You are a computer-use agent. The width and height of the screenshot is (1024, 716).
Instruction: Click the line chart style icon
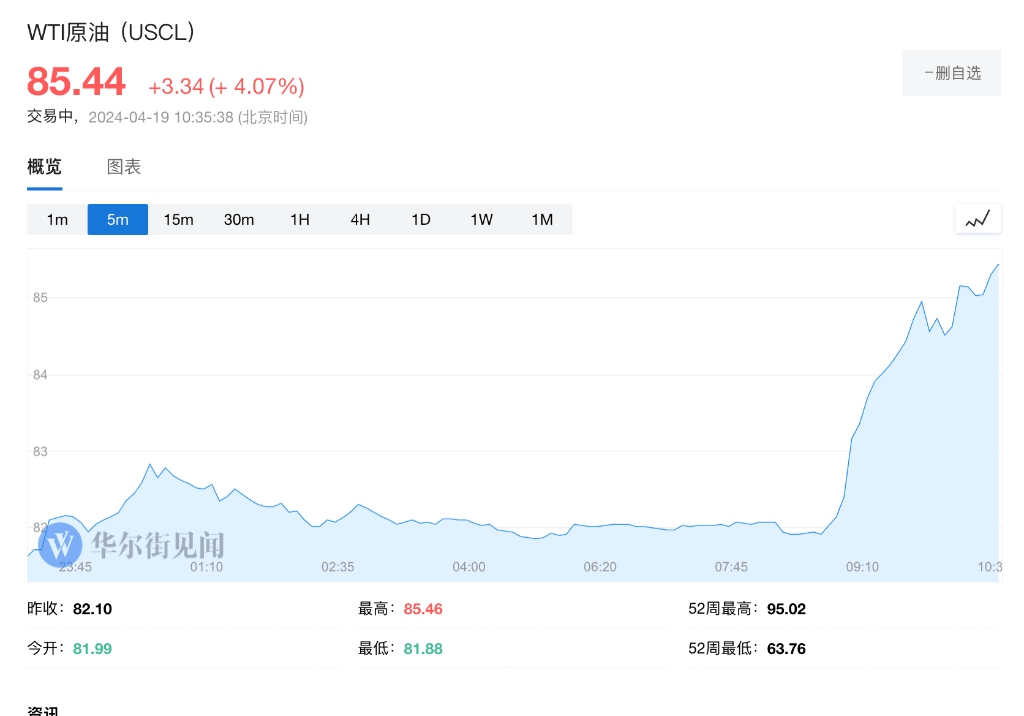tap(978, 219)
